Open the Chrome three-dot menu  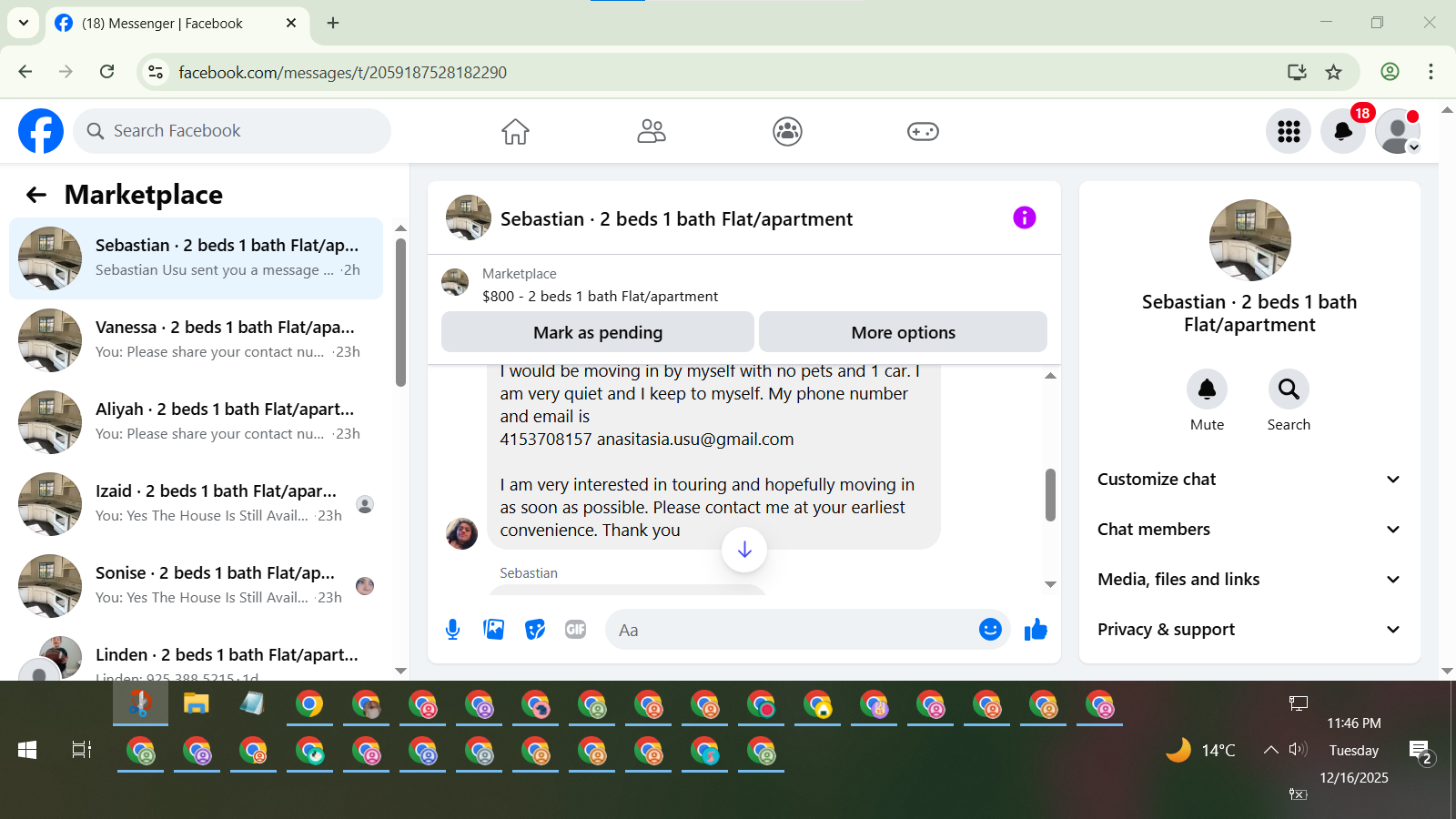click(1431, 72)
